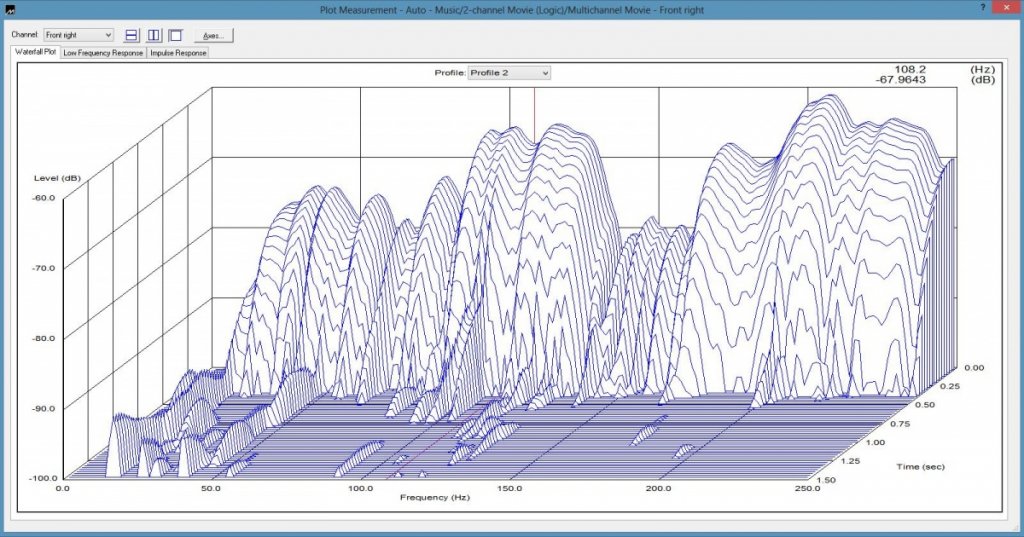The image size is (1024, 537).
Task: Click the application icon in title bar
Action: tap(9, 10)
